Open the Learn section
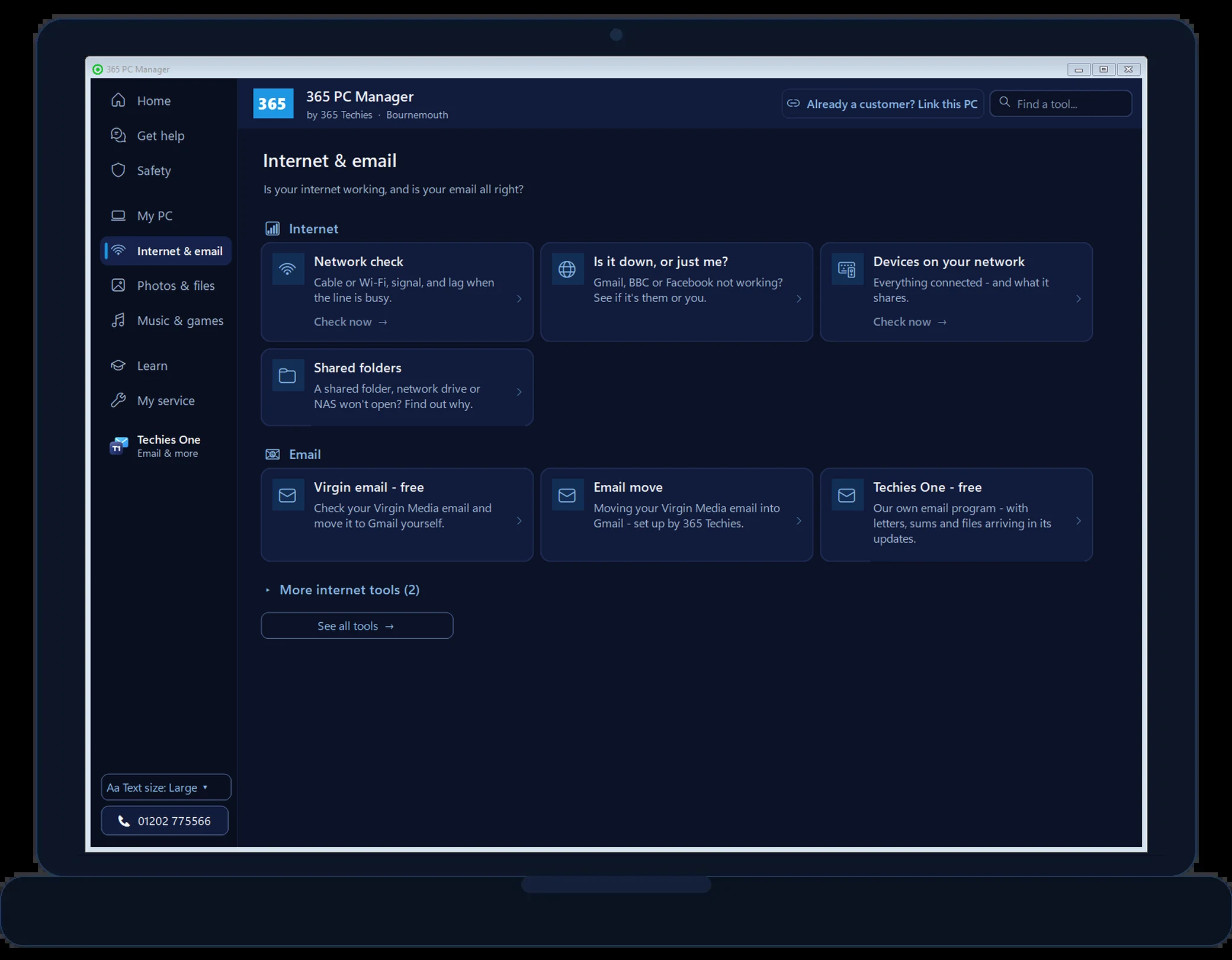 [x=165, y=366]
